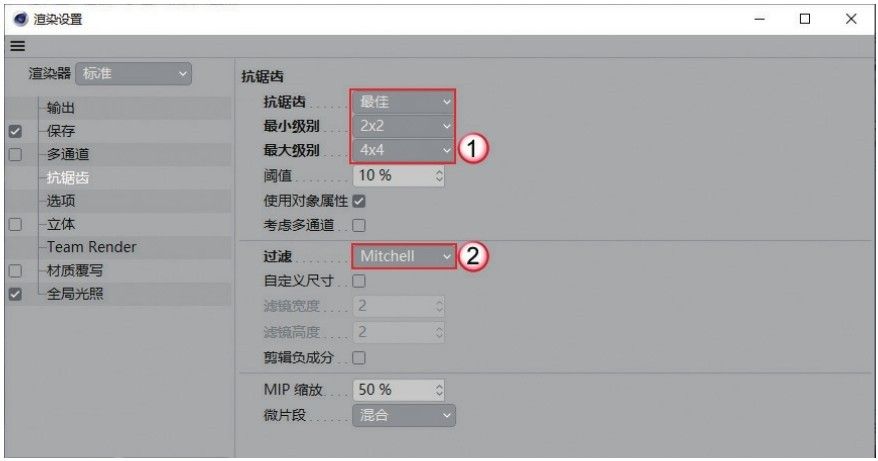Expand the 最大级别 4x4 dropdown
The image size is (878, 461).
pyautogui.click(x=404, y=150)
